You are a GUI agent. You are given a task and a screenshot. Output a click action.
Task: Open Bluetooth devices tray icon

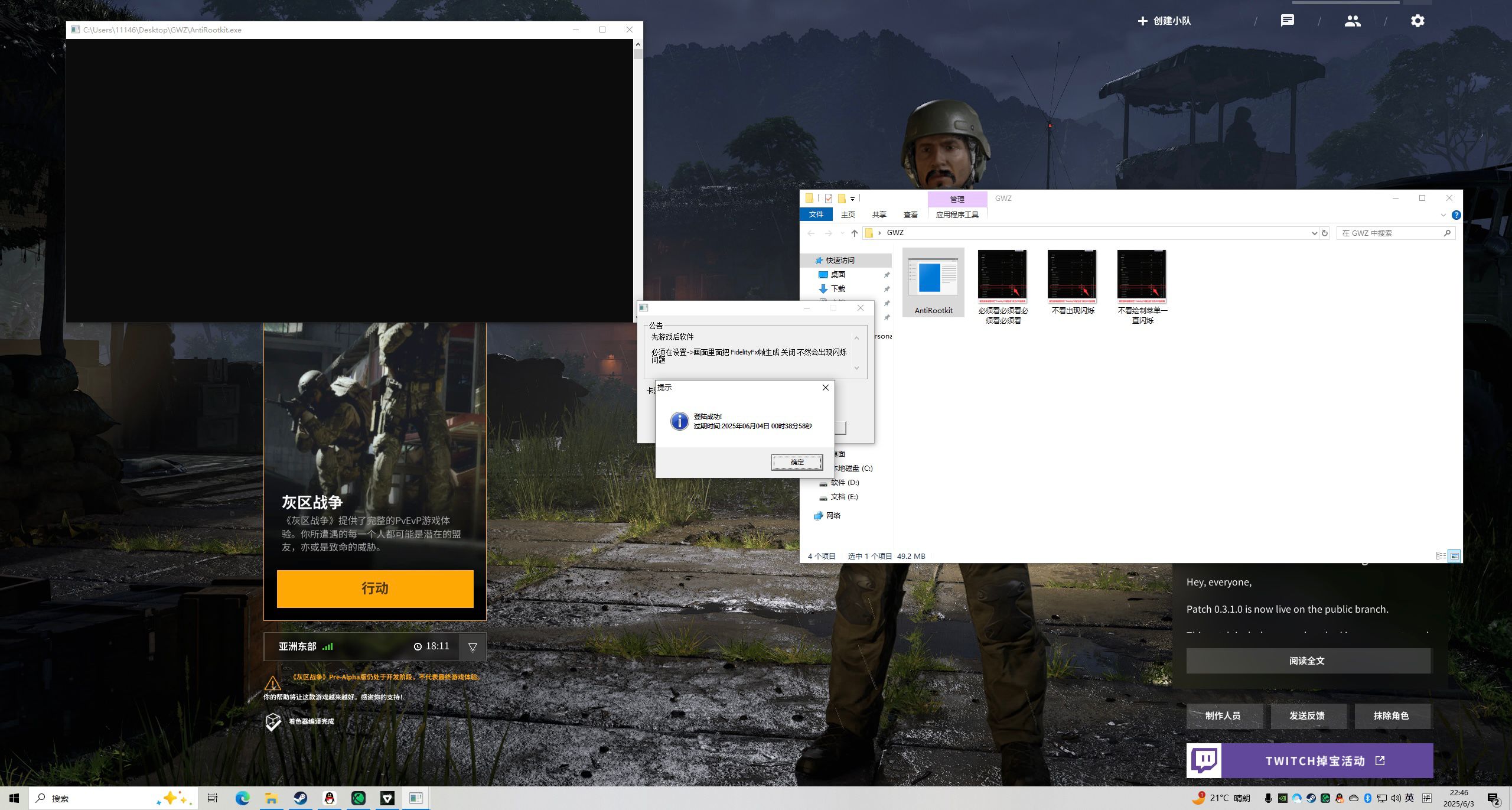point(1368,798)
